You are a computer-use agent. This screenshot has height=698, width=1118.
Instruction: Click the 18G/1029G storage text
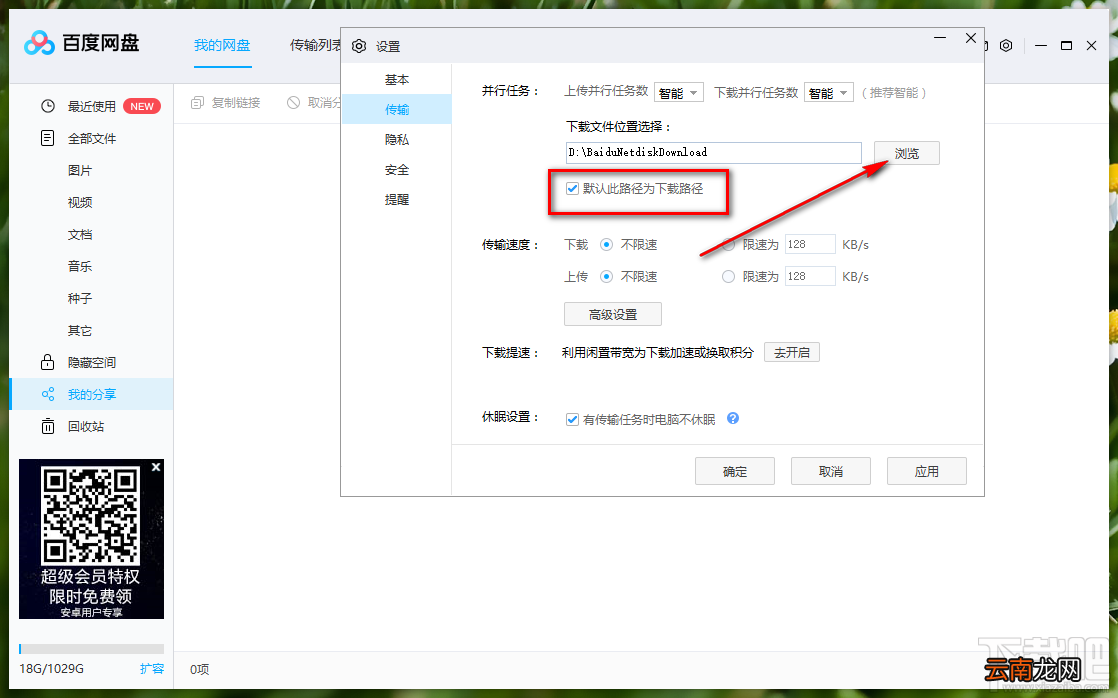[x=51, y=669]
